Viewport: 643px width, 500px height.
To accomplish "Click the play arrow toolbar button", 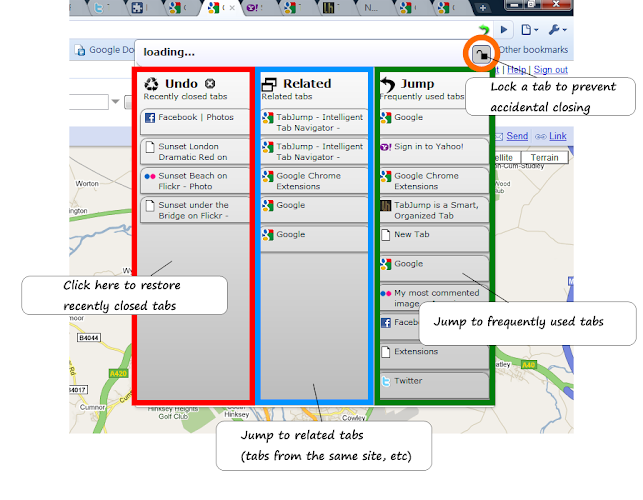I will (x=504, y=30).
